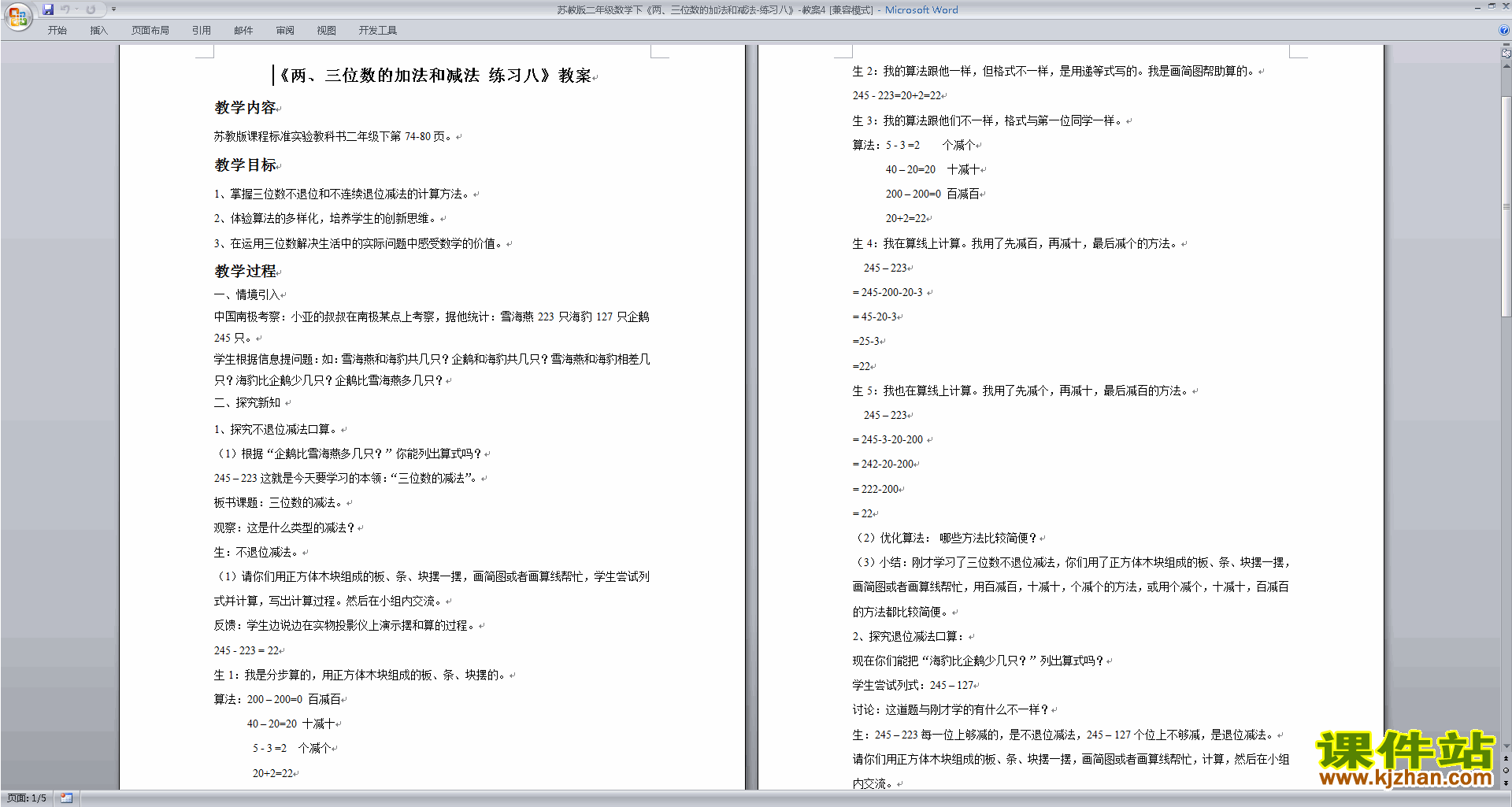Click the Redo icon in quick access
Image resolution: width=1512 pixels, height=807 pixels.
[91, 9]
